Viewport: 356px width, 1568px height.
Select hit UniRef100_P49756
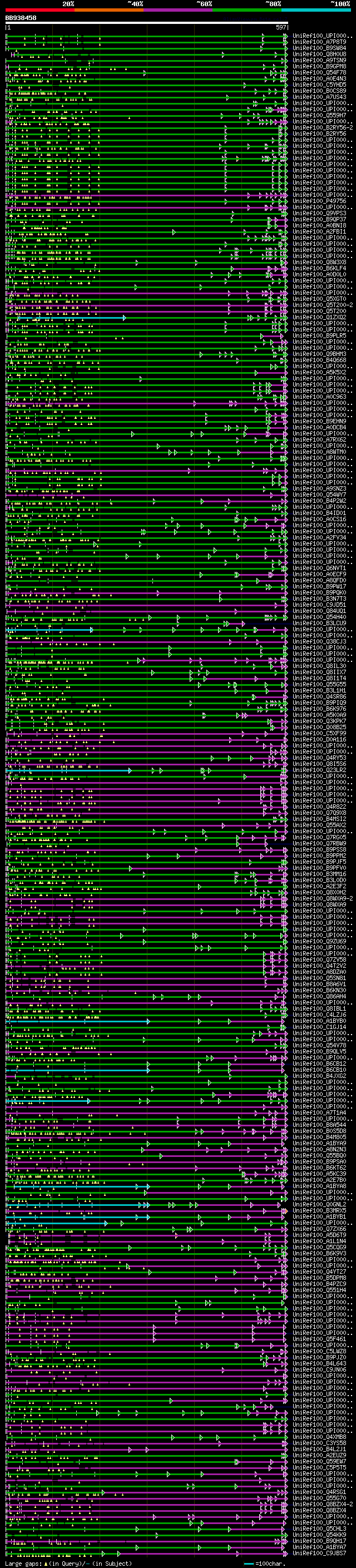319,201
